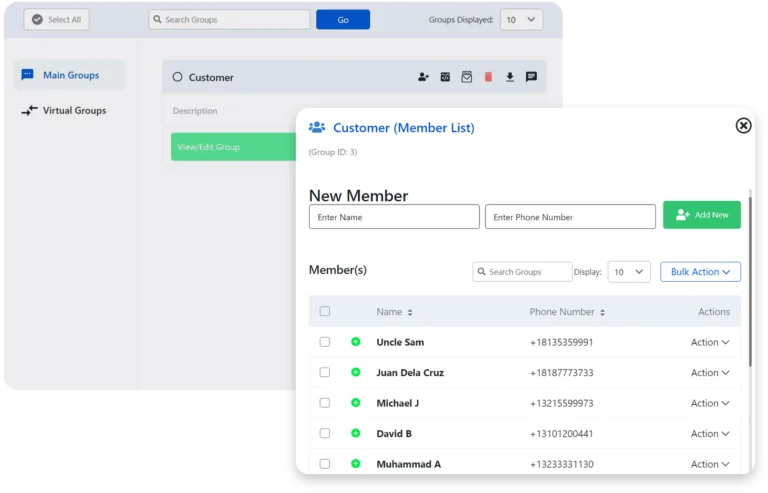Click the name Michael J
The width and height of the screenshot is (768, 493).
pos(398,403)
